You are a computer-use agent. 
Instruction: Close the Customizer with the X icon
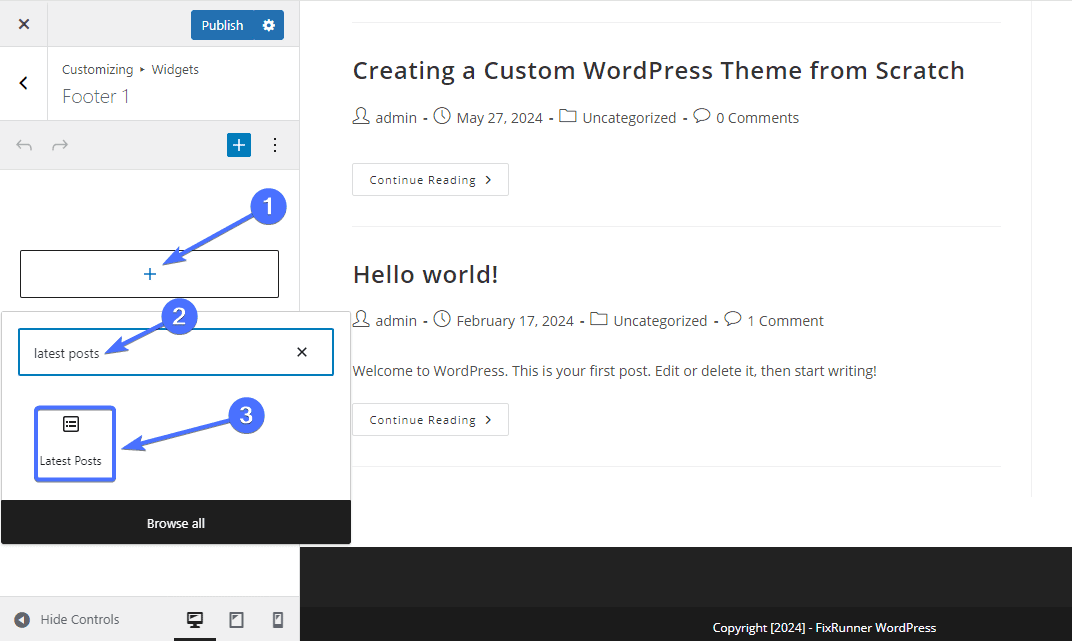[x=24, y=24]
